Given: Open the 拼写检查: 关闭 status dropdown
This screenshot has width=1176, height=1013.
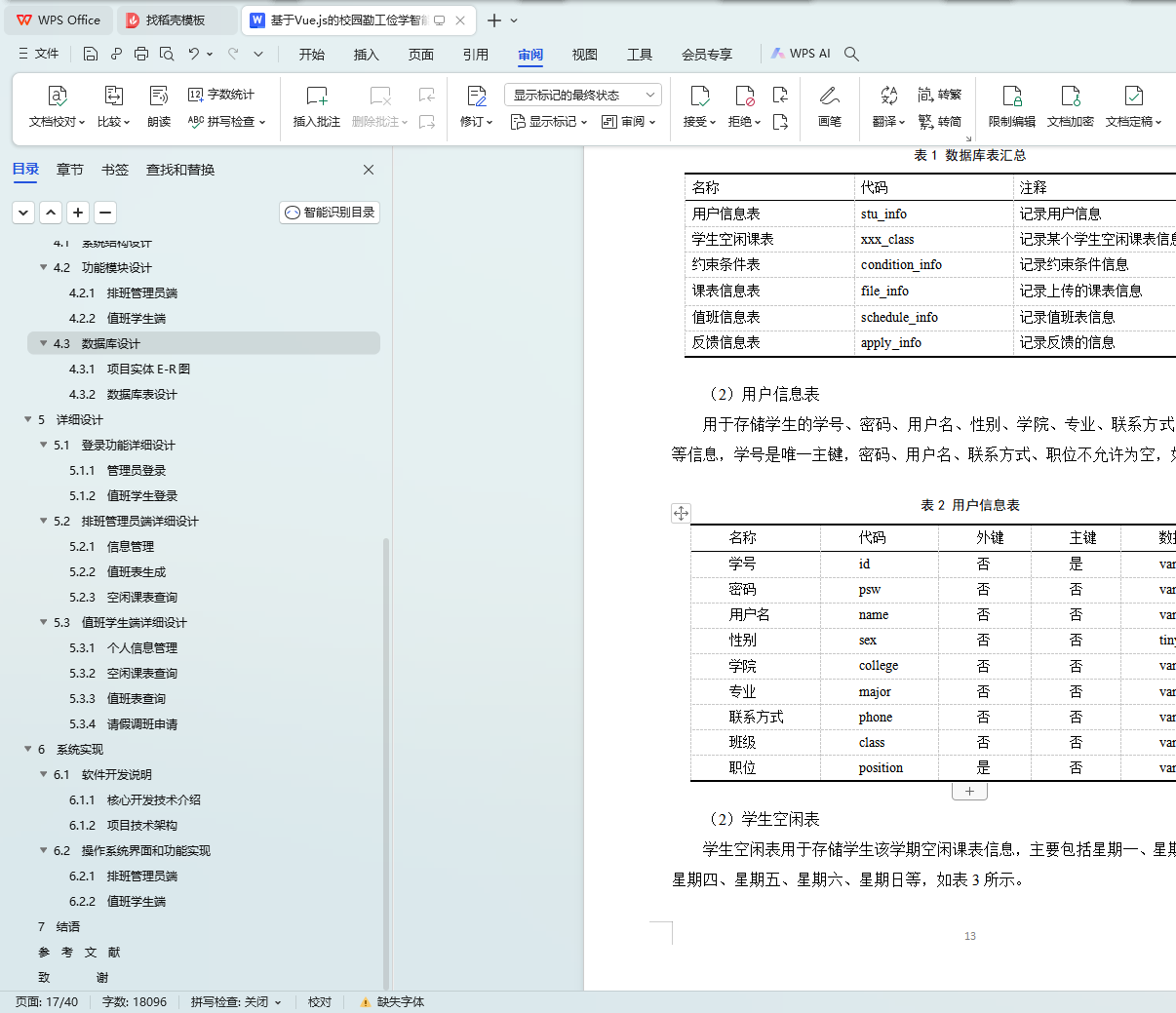Looking at the screenshot, I should (x=236, y=1001).
